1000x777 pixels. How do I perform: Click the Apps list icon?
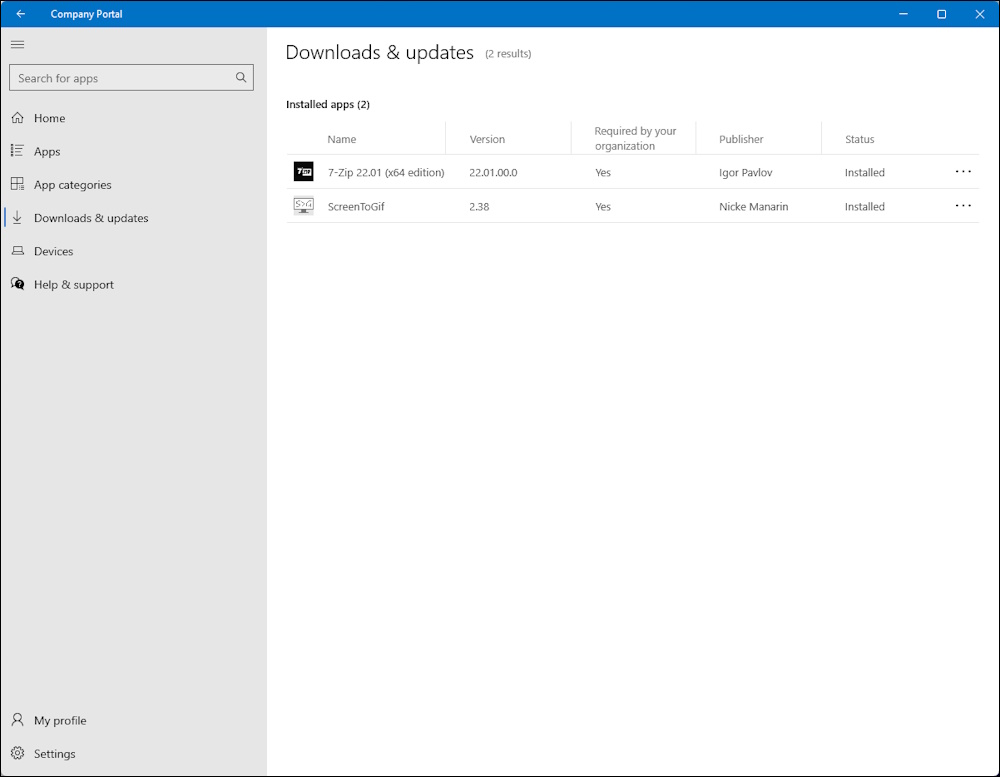[17, 151]
